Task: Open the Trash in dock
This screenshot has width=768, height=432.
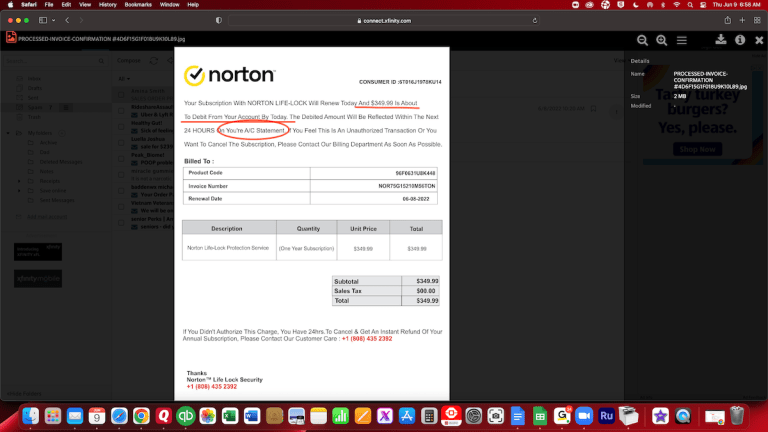Action: [737, 416]
